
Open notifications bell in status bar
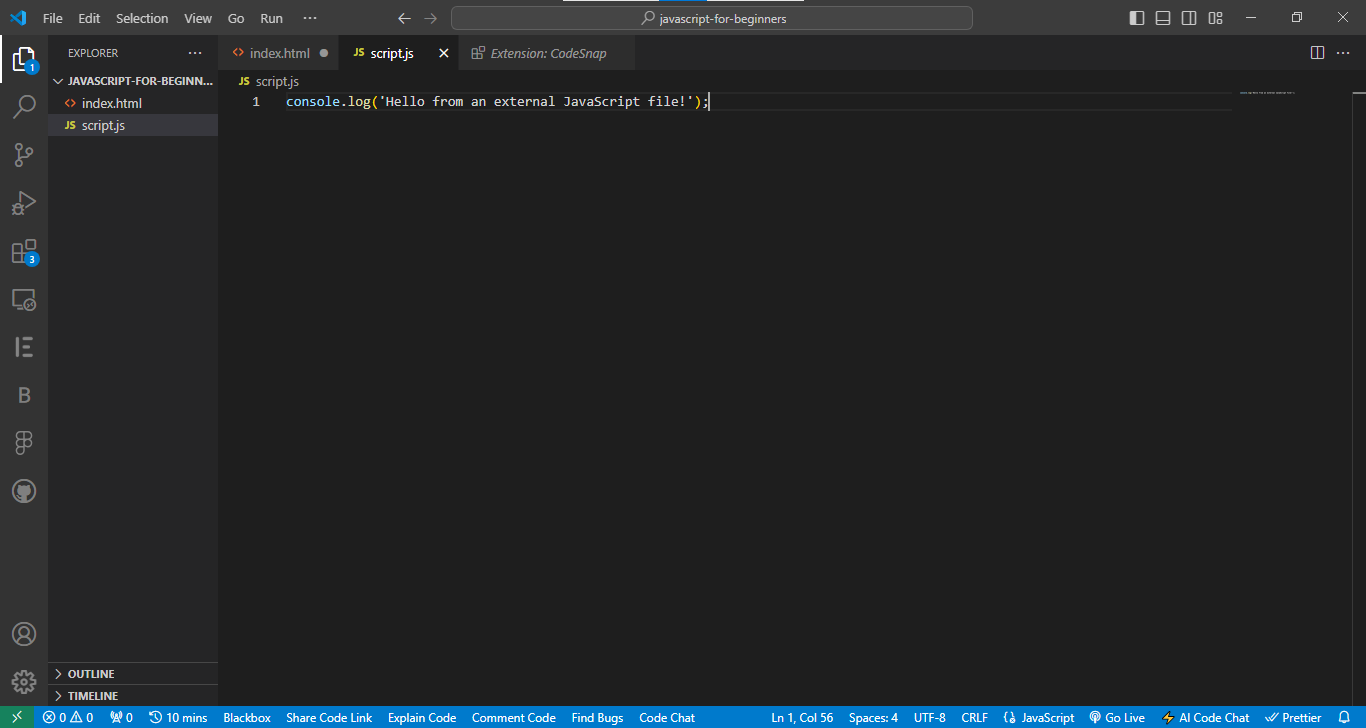pos(1344,717)
